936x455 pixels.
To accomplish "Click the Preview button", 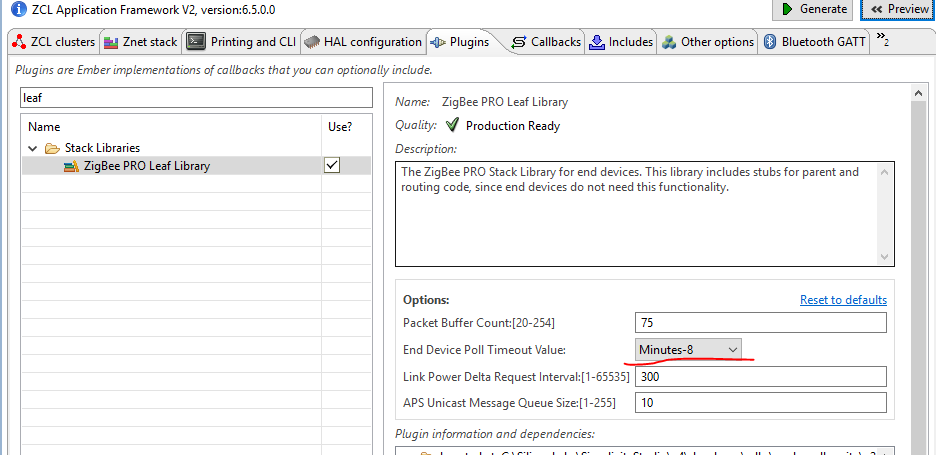I will (895, 9).
